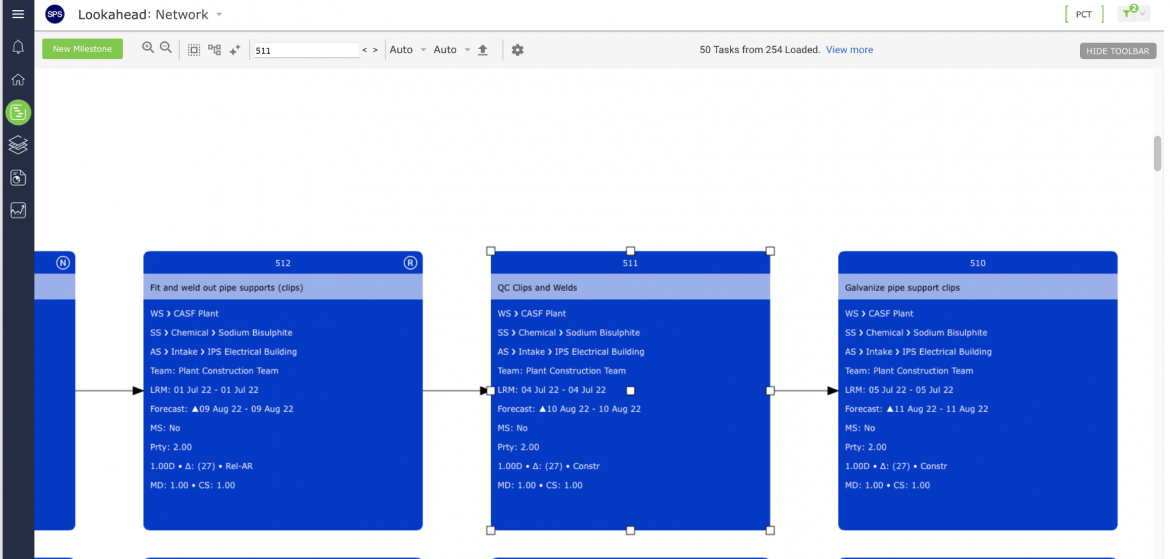Click the PCT project button
Screen dimensions: 1170x559
1084,14
